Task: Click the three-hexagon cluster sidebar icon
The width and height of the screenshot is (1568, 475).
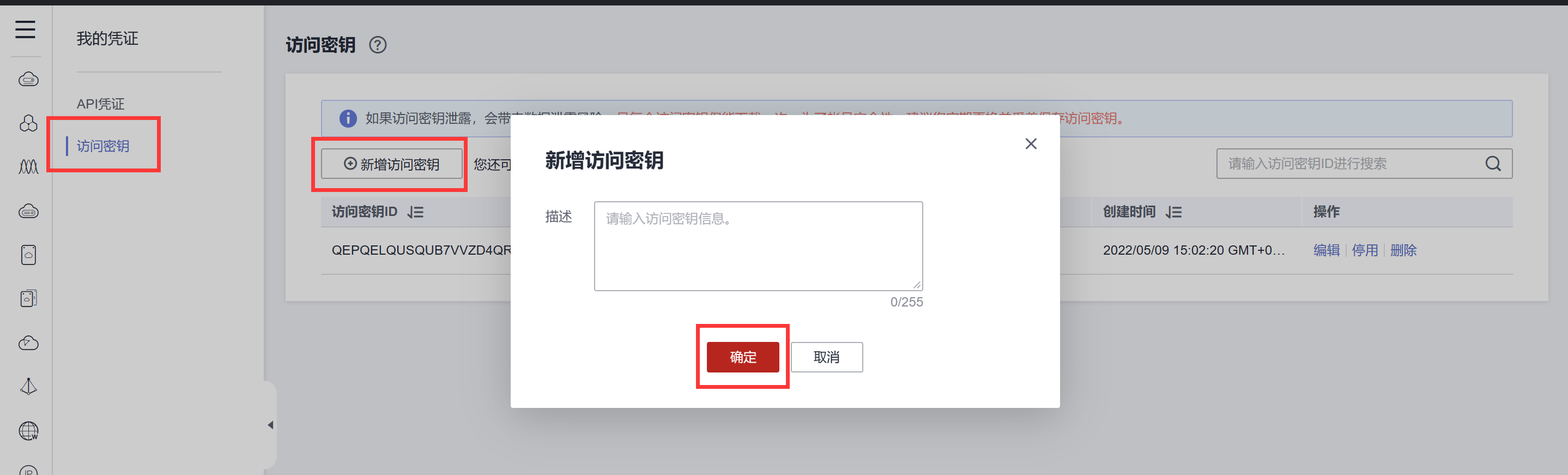Action: 28,123
